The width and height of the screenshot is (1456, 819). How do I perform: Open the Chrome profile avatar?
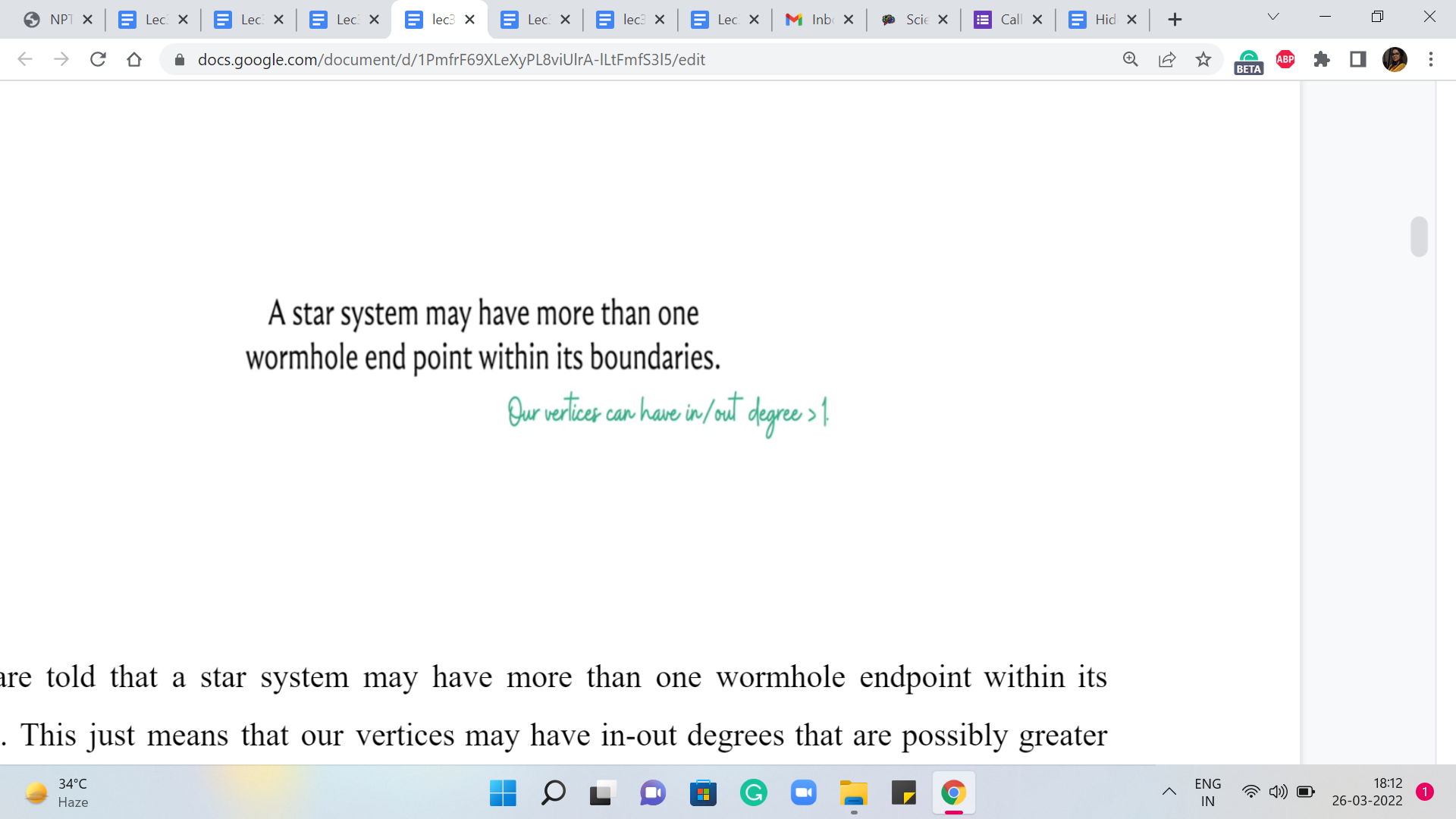(1395, 59)
